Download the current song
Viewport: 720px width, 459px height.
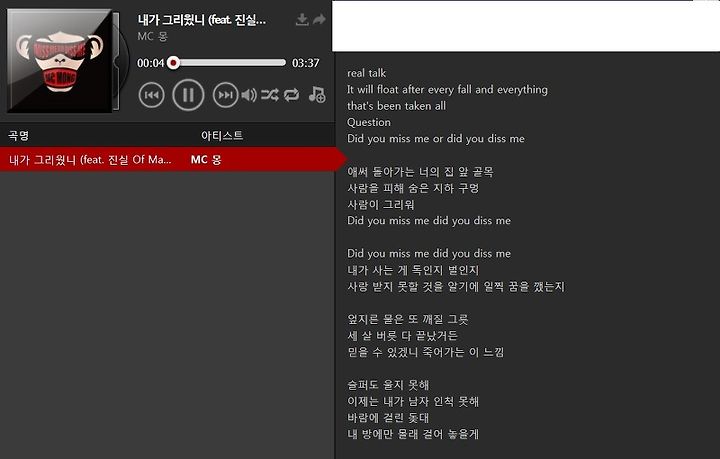point(302,19)
